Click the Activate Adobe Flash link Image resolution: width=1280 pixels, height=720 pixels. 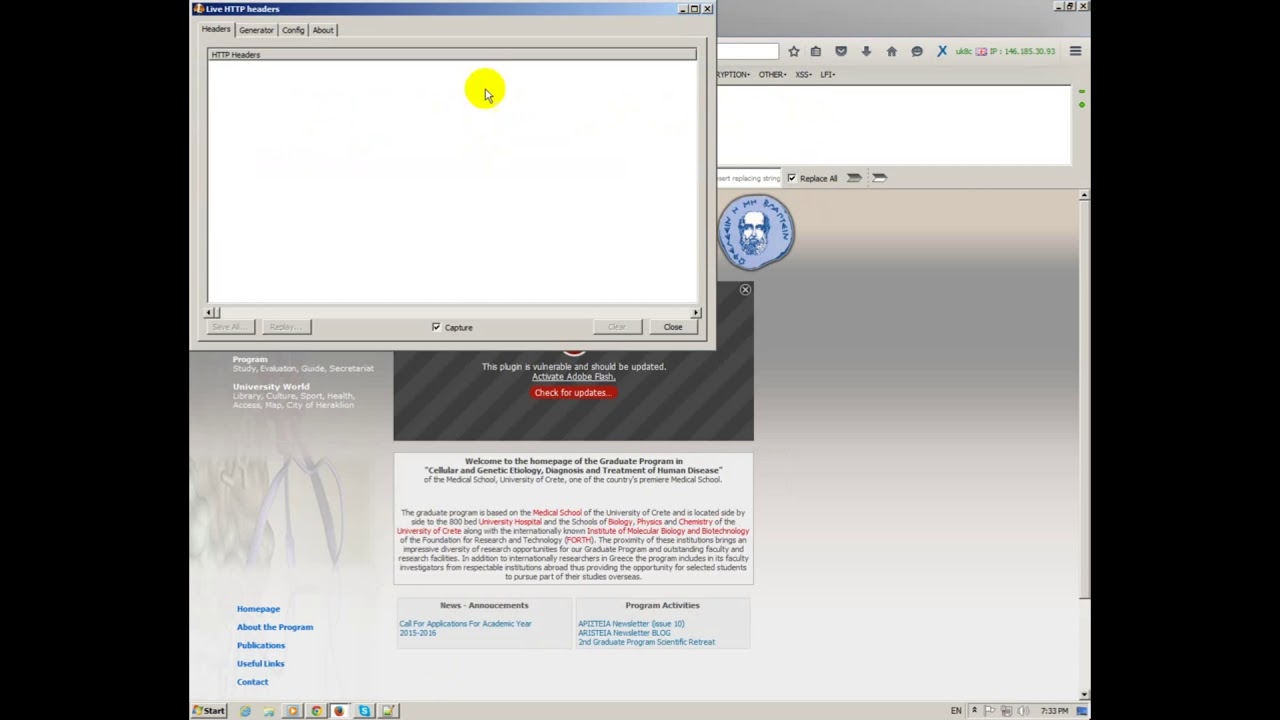click(x=573, y=376)
